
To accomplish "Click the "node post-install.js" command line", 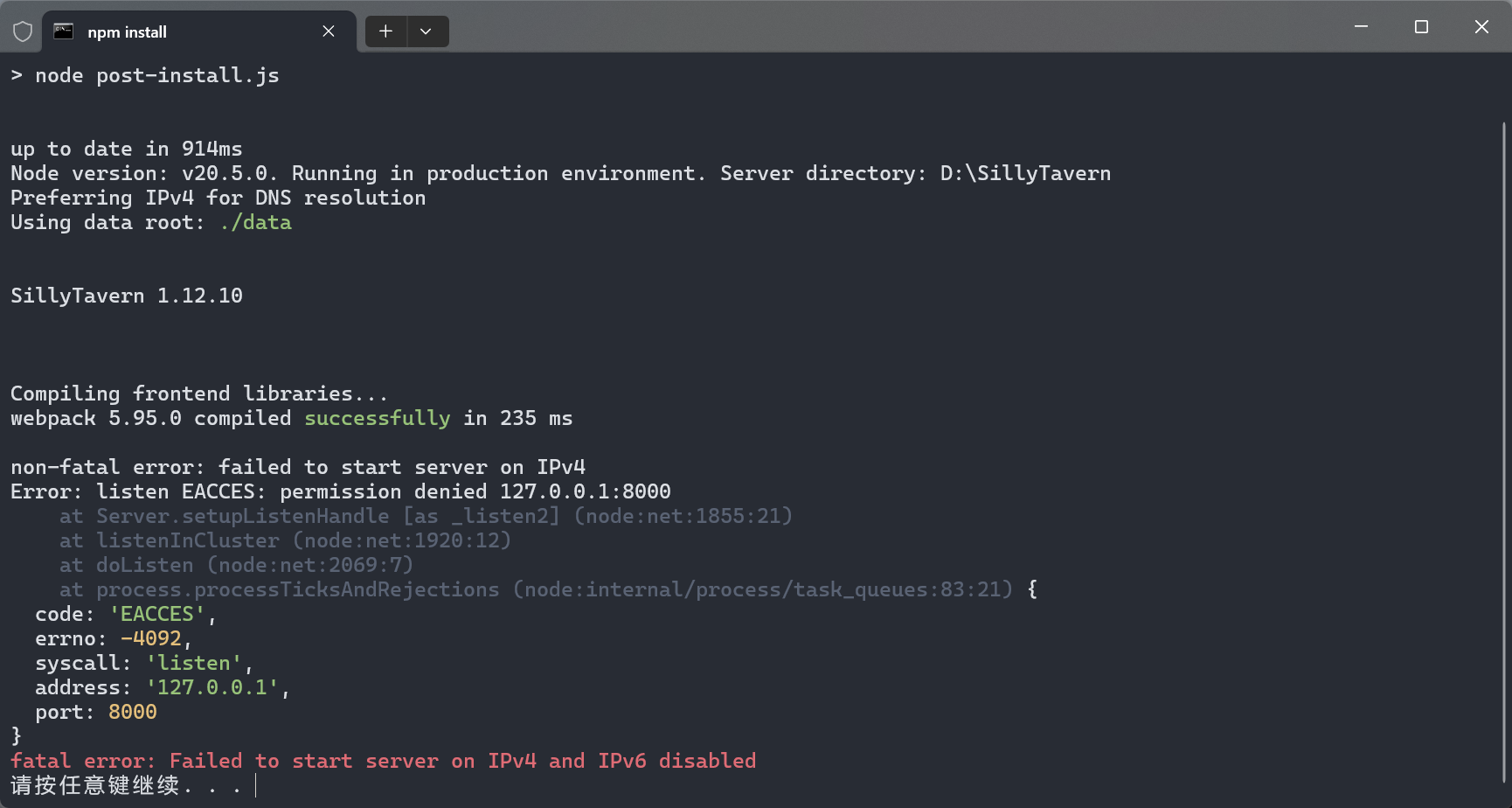I will pyautogui.click(x=156, y=76).
